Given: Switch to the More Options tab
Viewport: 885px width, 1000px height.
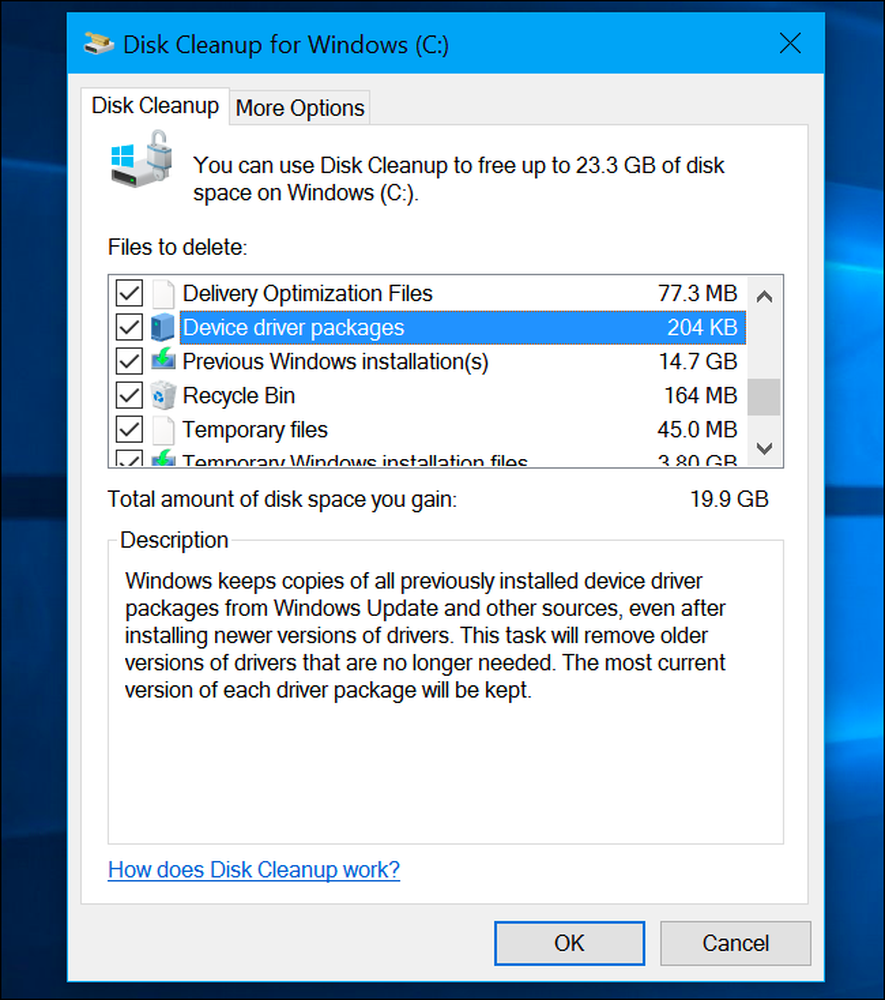Looking at the screenshot, I should (x=300, y=108).
